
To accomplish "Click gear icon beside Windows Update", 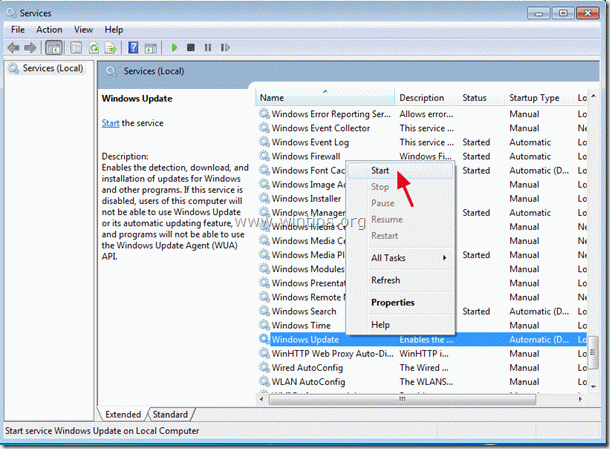I will pyautogui.click(x=264, y=339).
